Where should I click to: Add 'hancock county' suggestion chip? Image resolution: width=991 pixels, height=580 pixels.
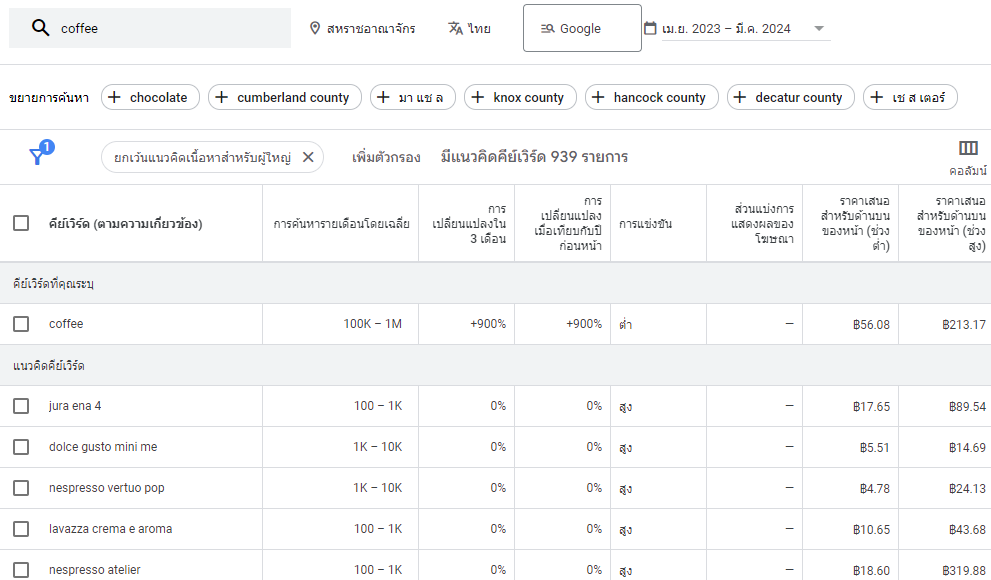tap(651, 97)
